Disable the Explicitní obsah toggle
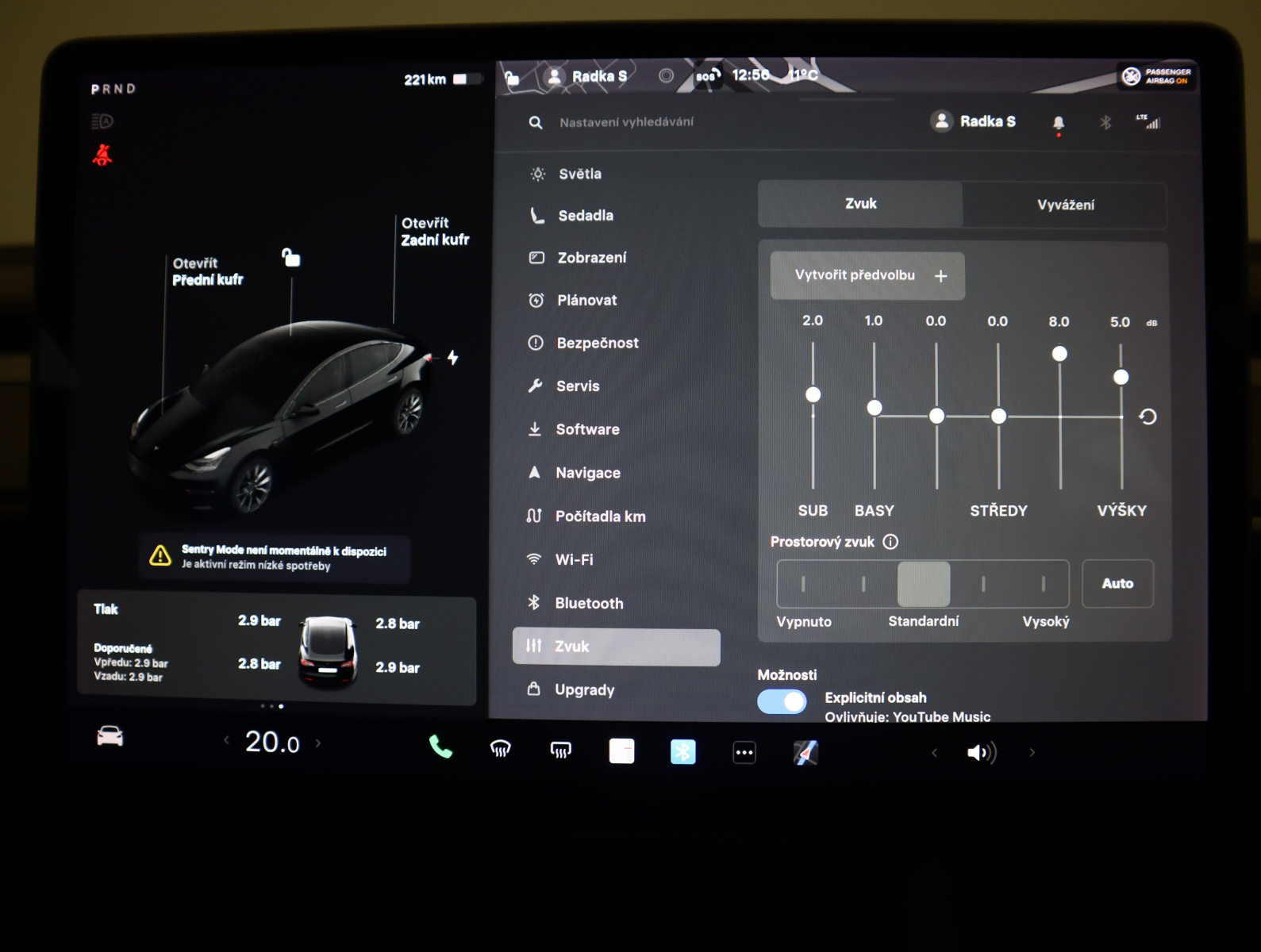The height and width of the screenshot is (952, 1261). pos(782,702)
